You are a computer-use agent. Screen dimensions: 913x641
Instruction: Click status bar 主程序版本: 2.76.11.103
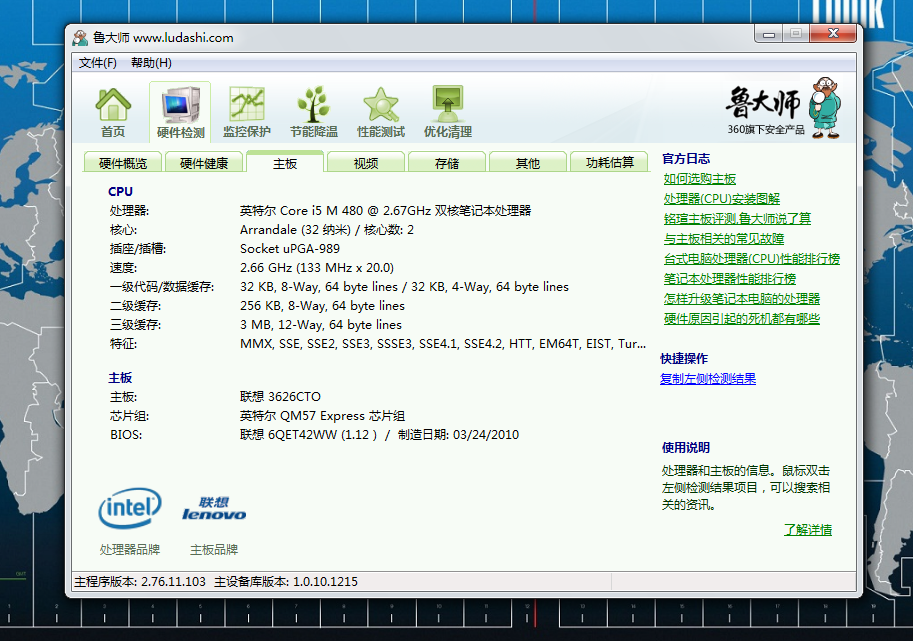[140, 582]
